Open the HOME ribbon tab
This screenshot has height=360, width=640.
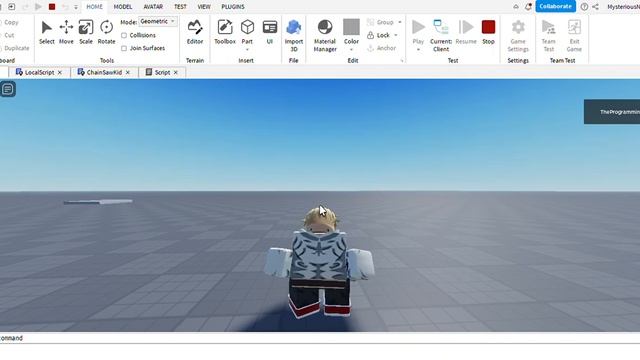(94, 7)
